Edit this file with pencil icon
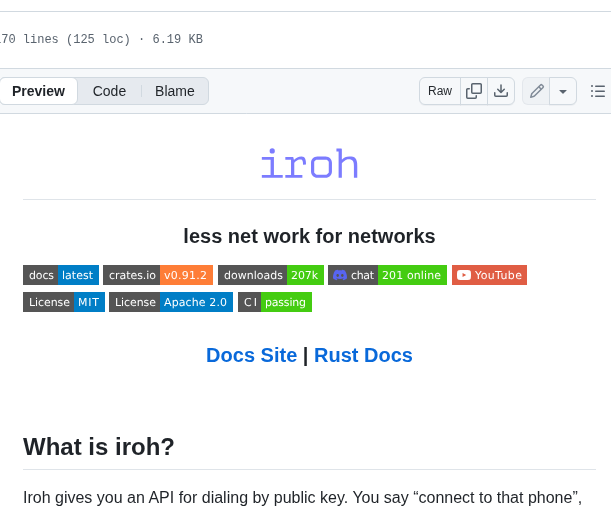This screenshot has height=515, width=611. [536, 91]
